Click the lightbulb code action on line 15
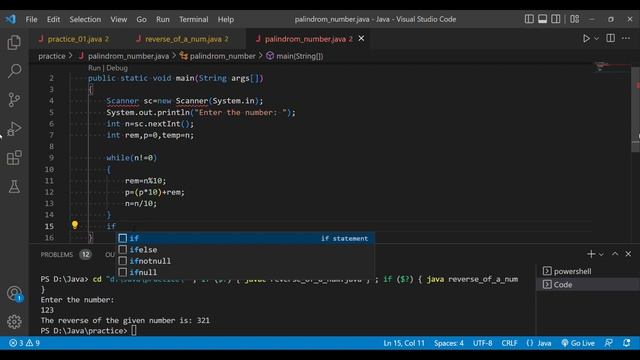The width and height of the screenshot is (640, 360). (75, 224)
